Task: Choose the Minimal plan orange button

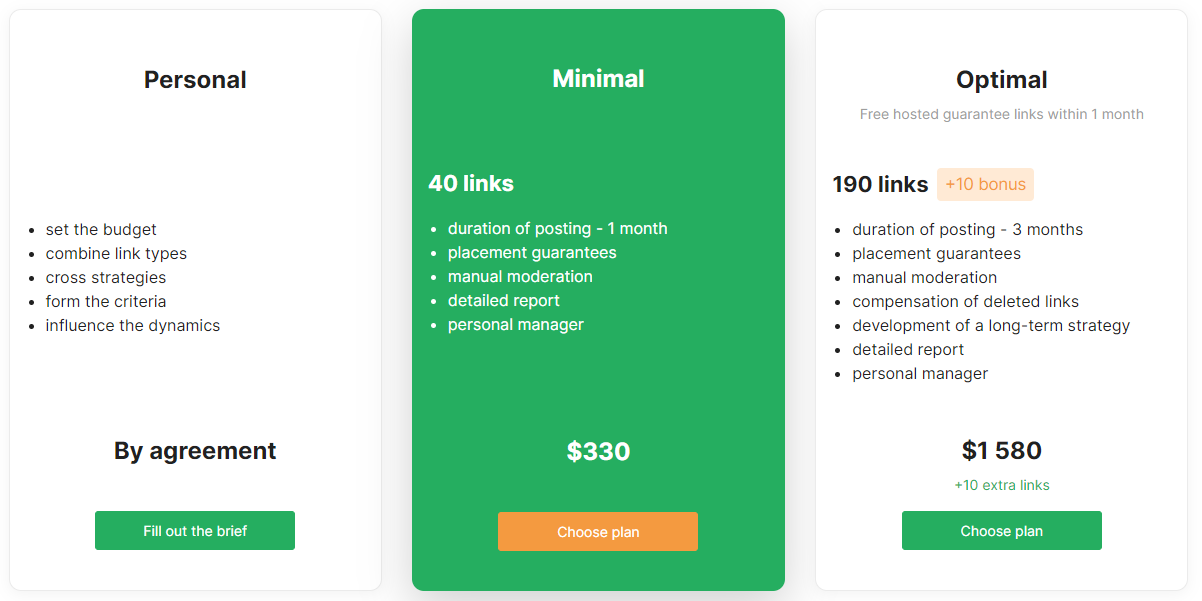Action: (598, 532)
